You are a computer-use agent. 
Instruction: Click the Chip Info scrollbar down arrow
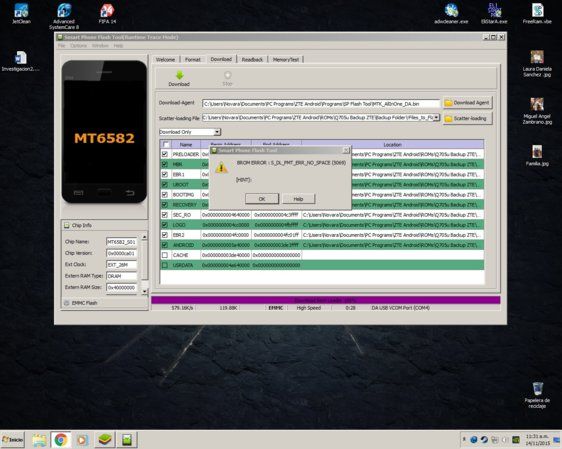coord(144,292)
